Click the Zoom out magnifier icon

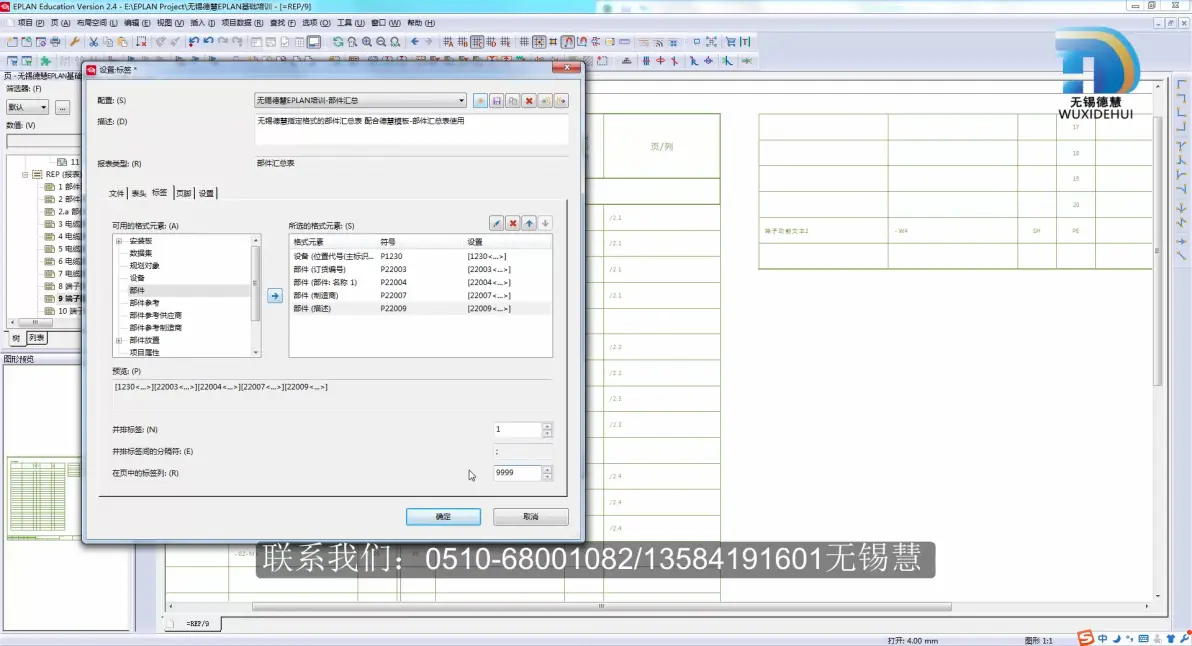pos(381,42)
